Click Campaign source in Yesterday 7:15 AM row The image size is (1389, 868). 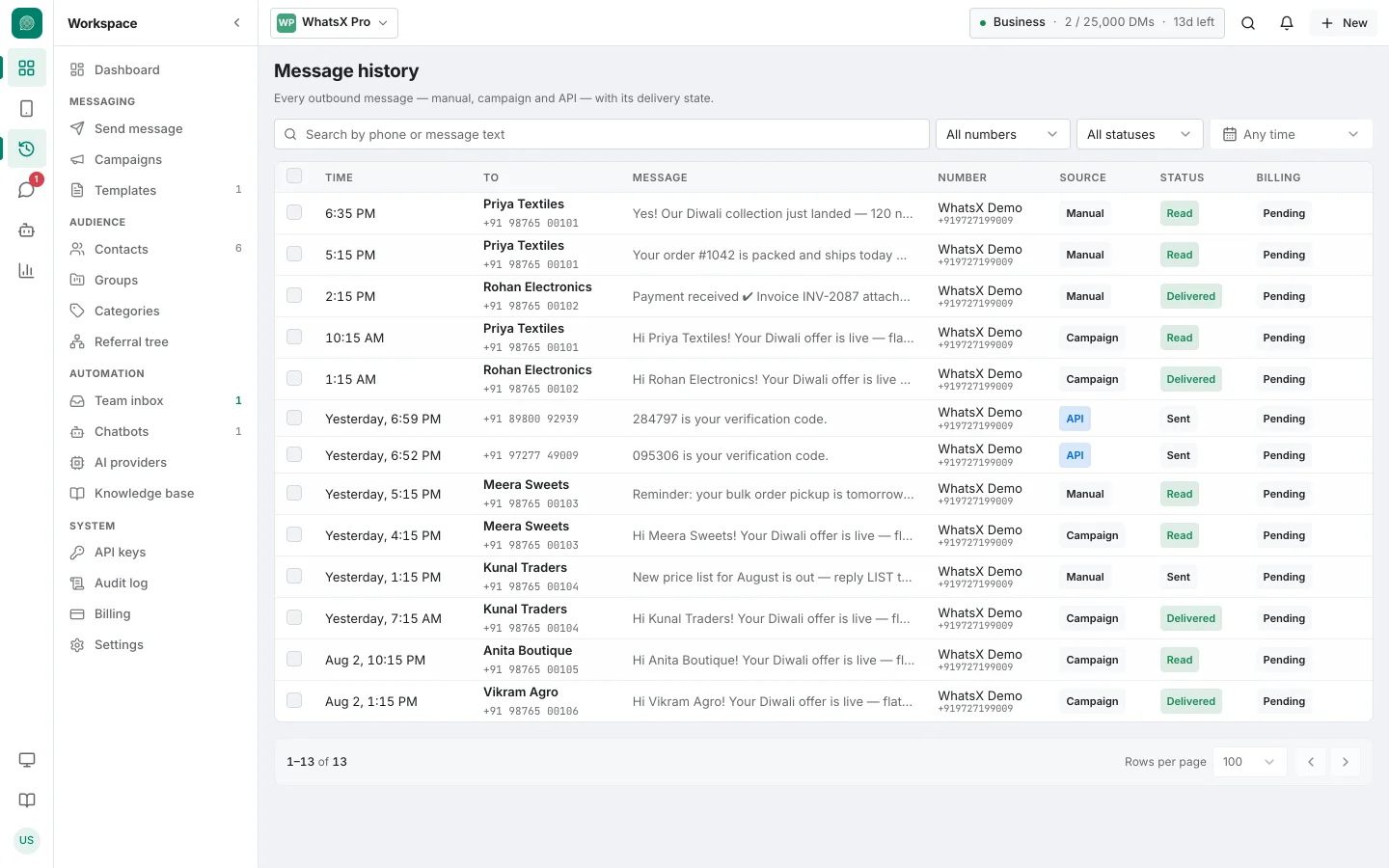1092,618
